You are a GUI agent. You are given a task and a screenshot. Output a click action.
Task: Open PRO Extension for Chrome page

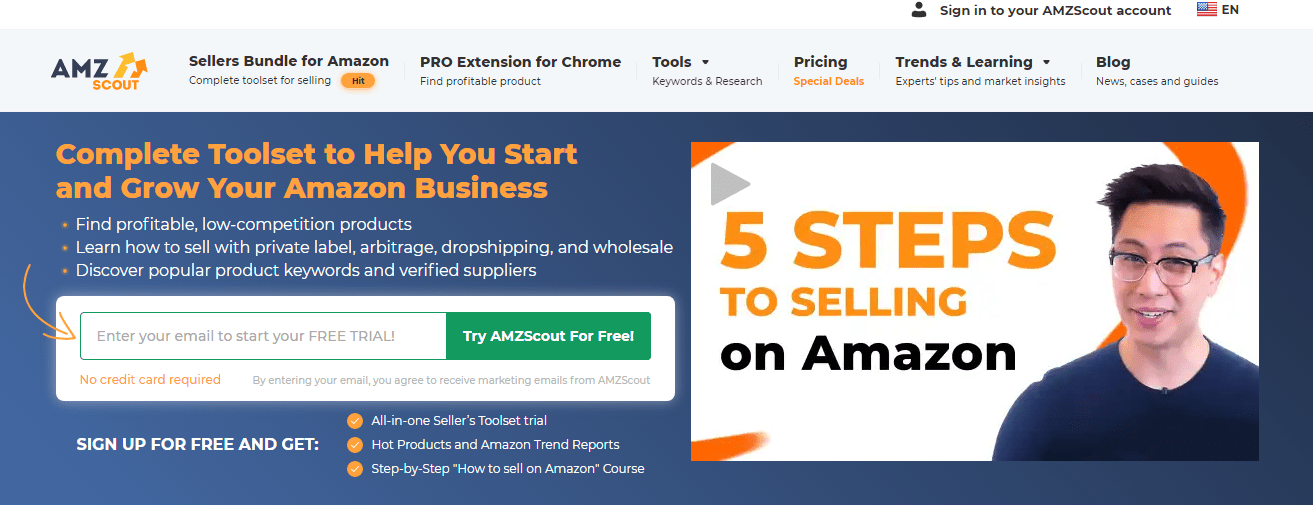click(520, 62)
